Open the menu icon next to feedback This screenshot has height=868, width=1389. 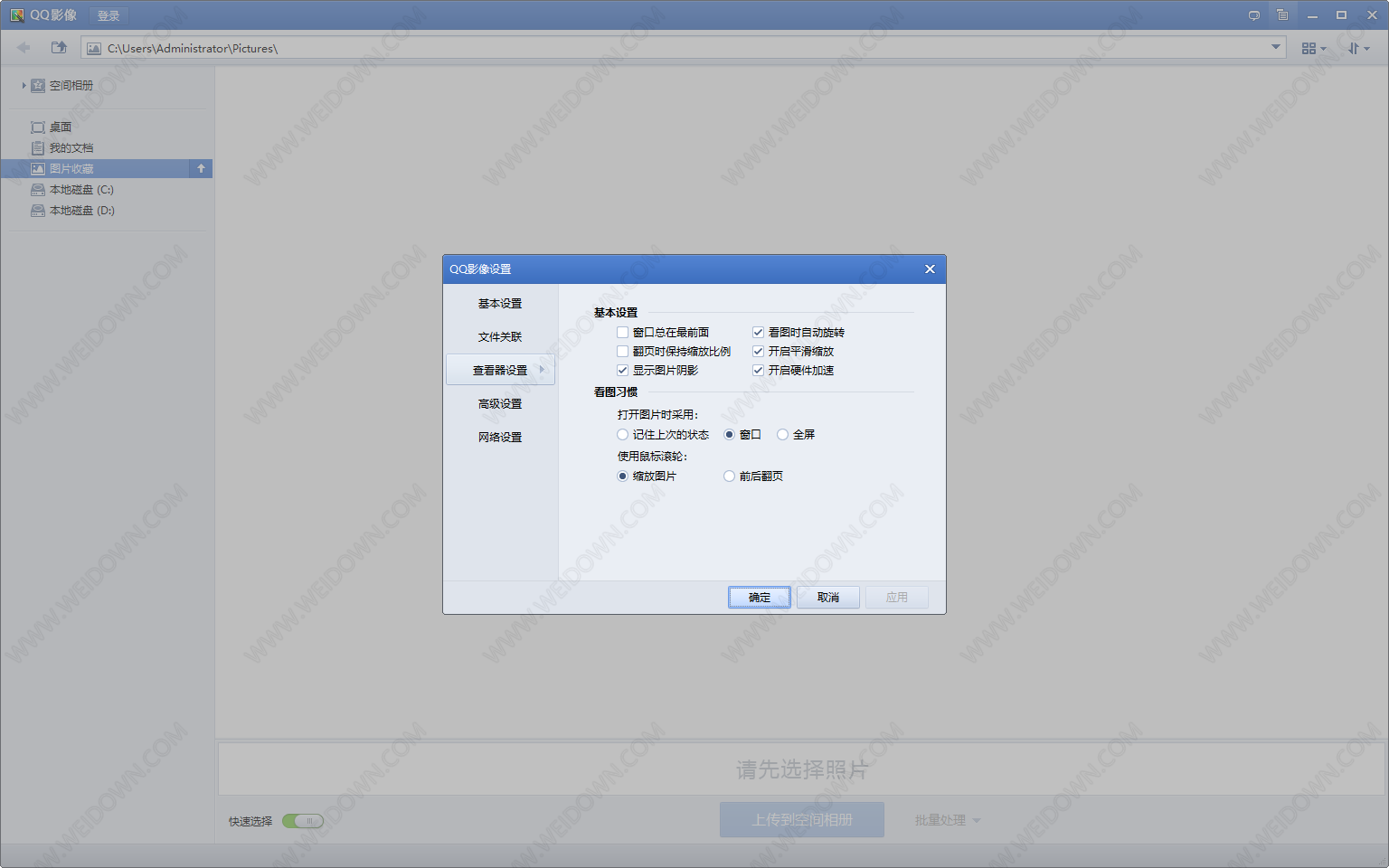pyautogui.click(x=1282, y=15)
